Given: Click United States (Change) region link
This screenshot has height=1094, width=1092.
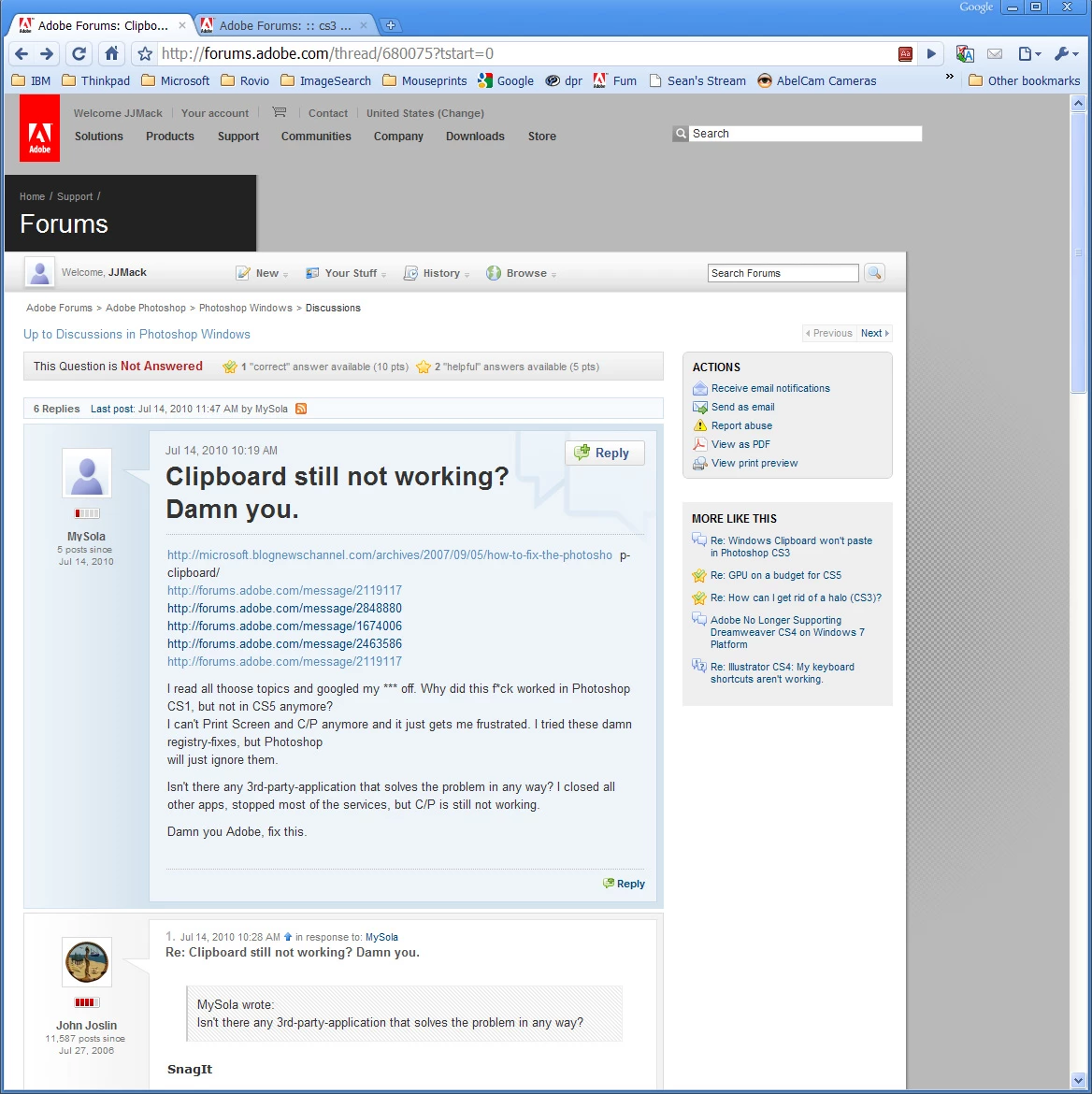Looking at the screenshot, I should pos(425,113).
